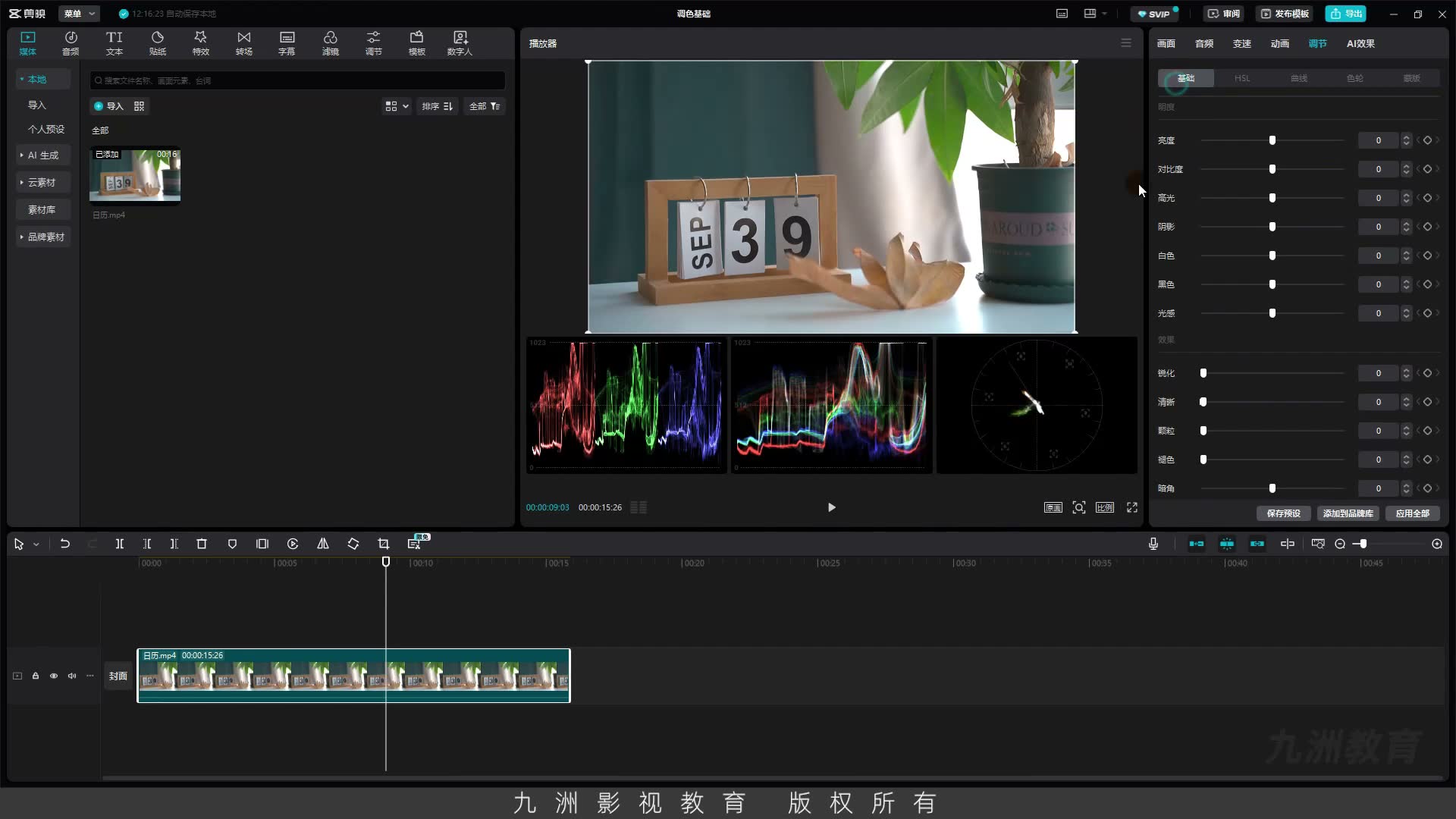Viewport: 1456px width, 819px height.
Task: Click the microphone record voiceover icon
Action: 1153,544
